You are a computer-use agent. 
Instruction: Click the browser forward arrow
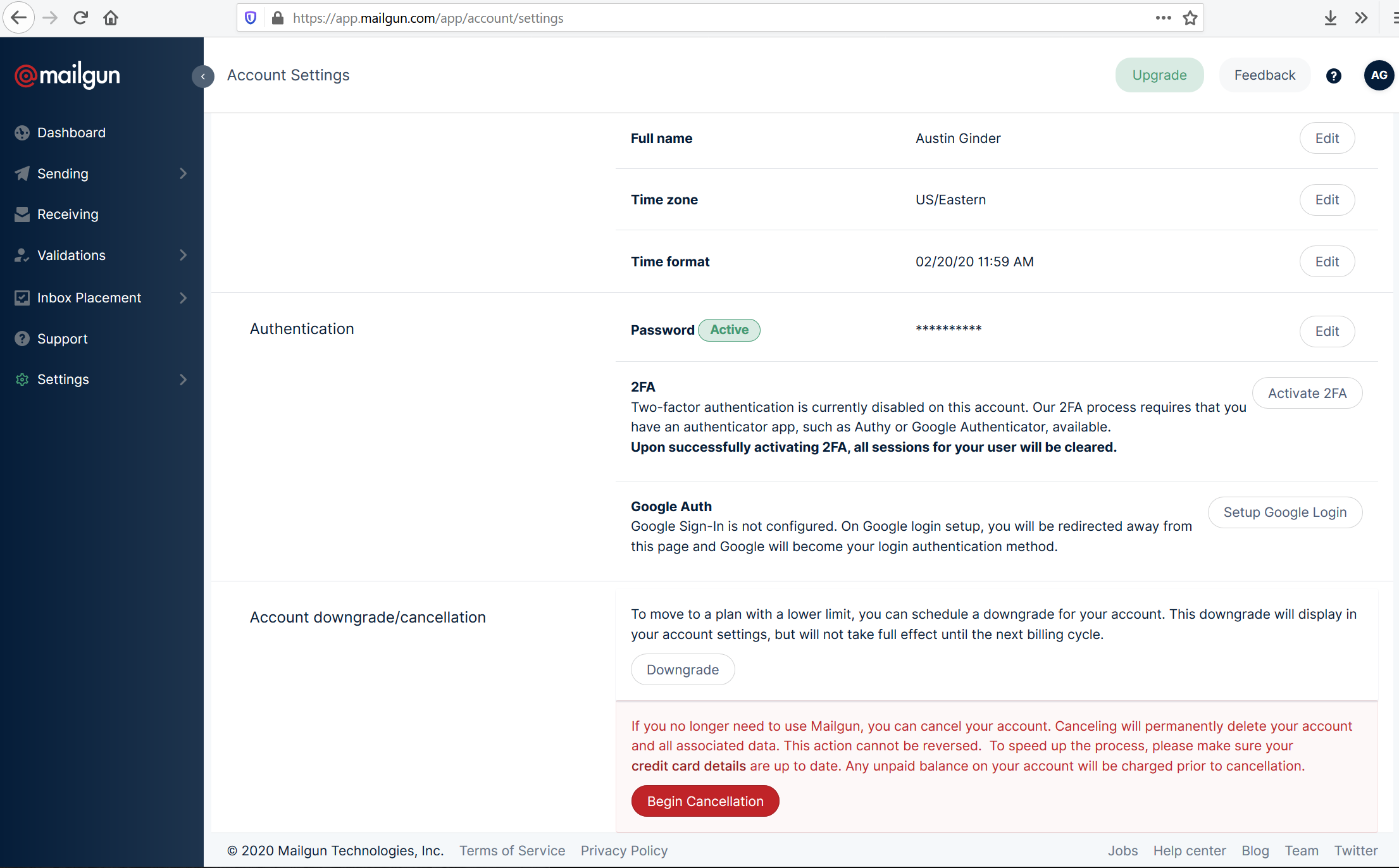(x=49, y=18)
